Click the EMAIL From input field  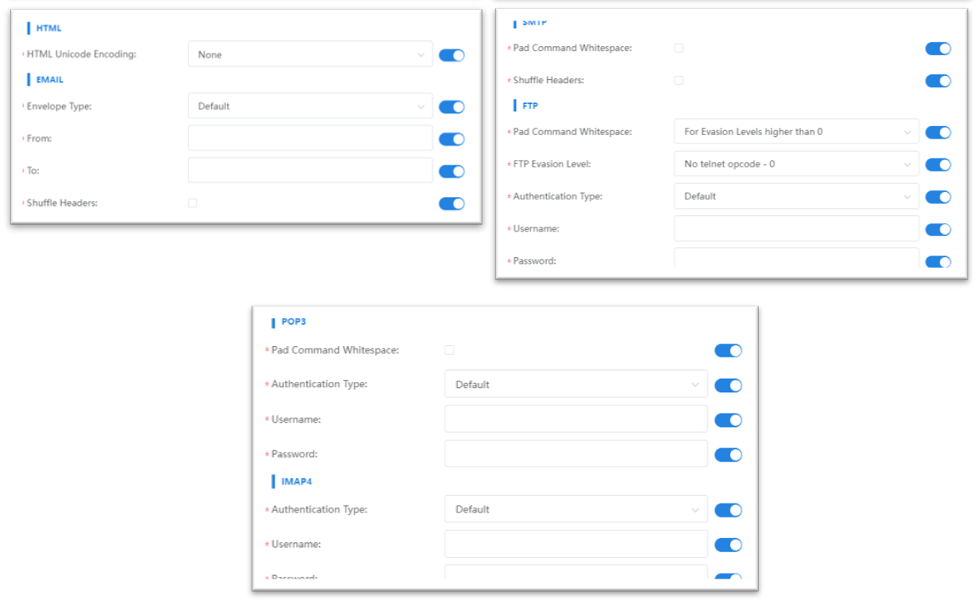(x=310, y=139)
